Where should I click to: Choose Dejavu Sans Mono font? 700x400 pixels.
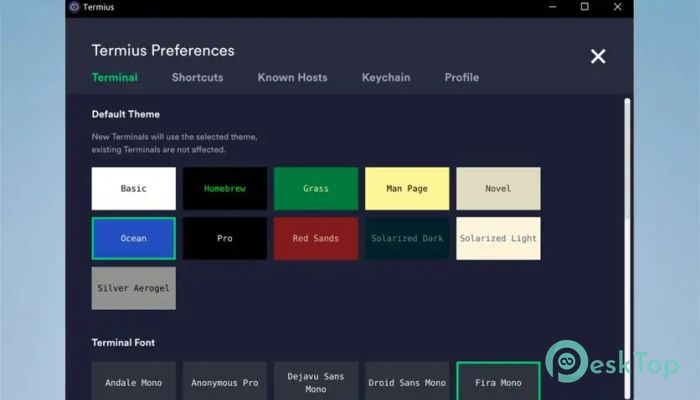316,382
